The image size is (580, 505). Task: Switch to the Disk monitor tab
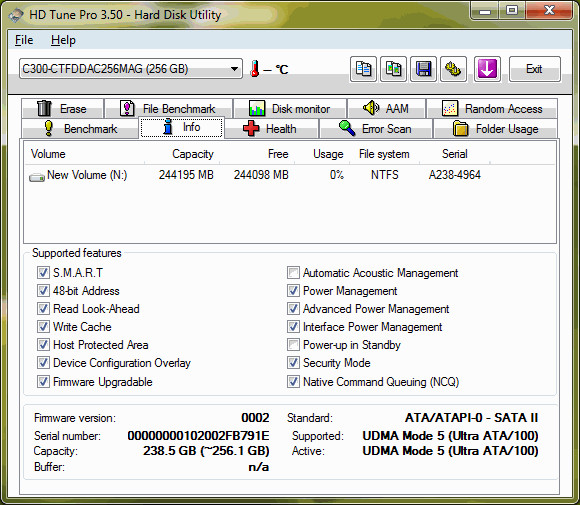point(290,108)
